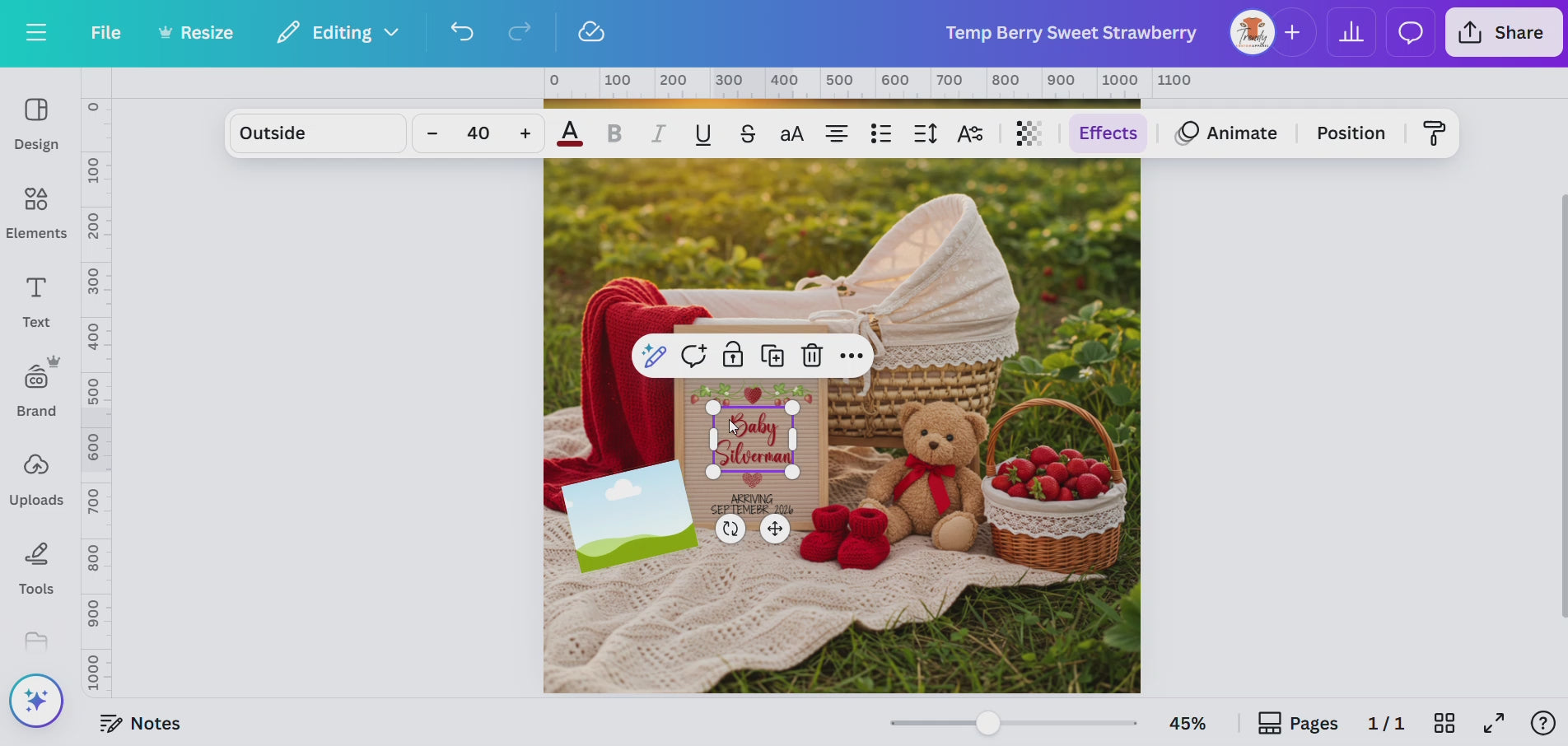Open advanced text settings icon

(x=970, y=133)
